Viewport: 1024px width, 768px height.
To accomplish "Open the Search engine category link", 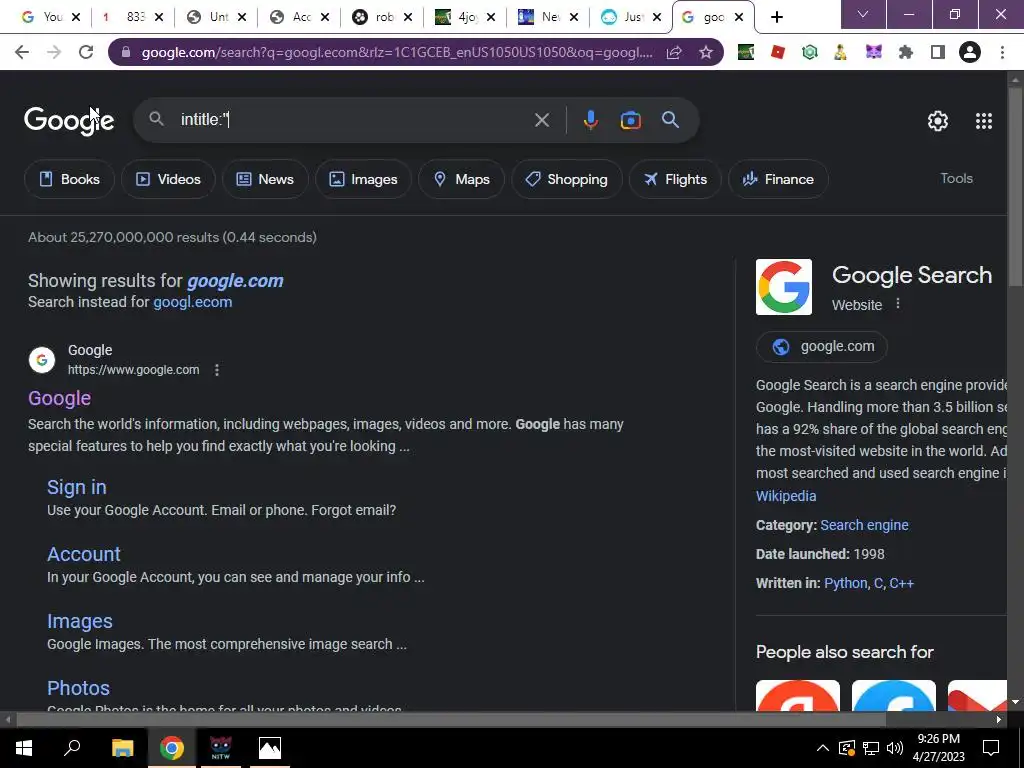I will click(864, 525).
